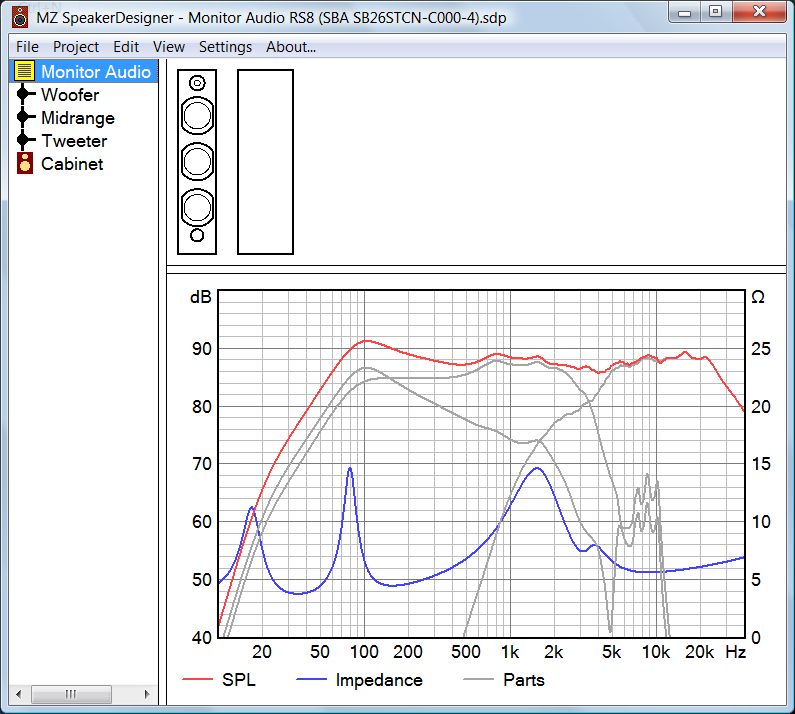Screen dimensions: 795x714
Task: Select the Woofer tree item
Action: pyautogui.click(x=70, y=95)
